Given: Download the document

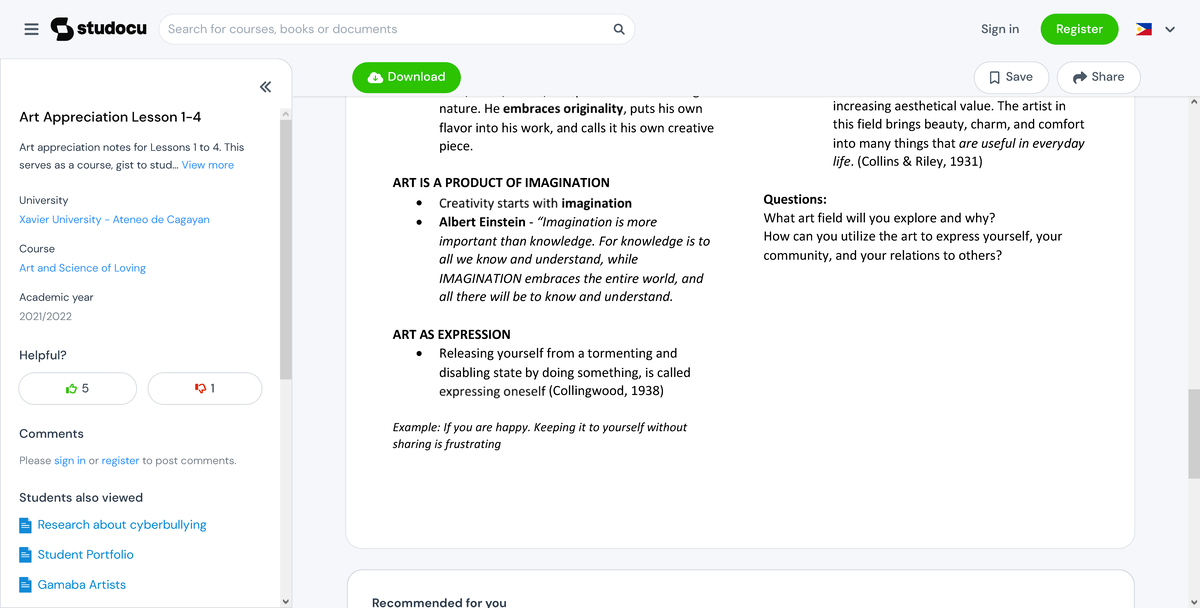Looking at the screenshot, I should pos(406,77).
